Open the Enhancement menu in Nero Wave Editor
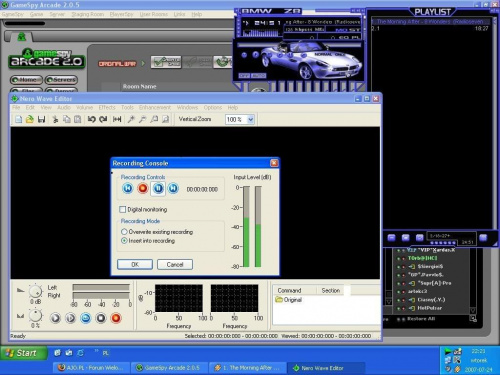This screenshot has width=500, height=375. click(155, 107)
